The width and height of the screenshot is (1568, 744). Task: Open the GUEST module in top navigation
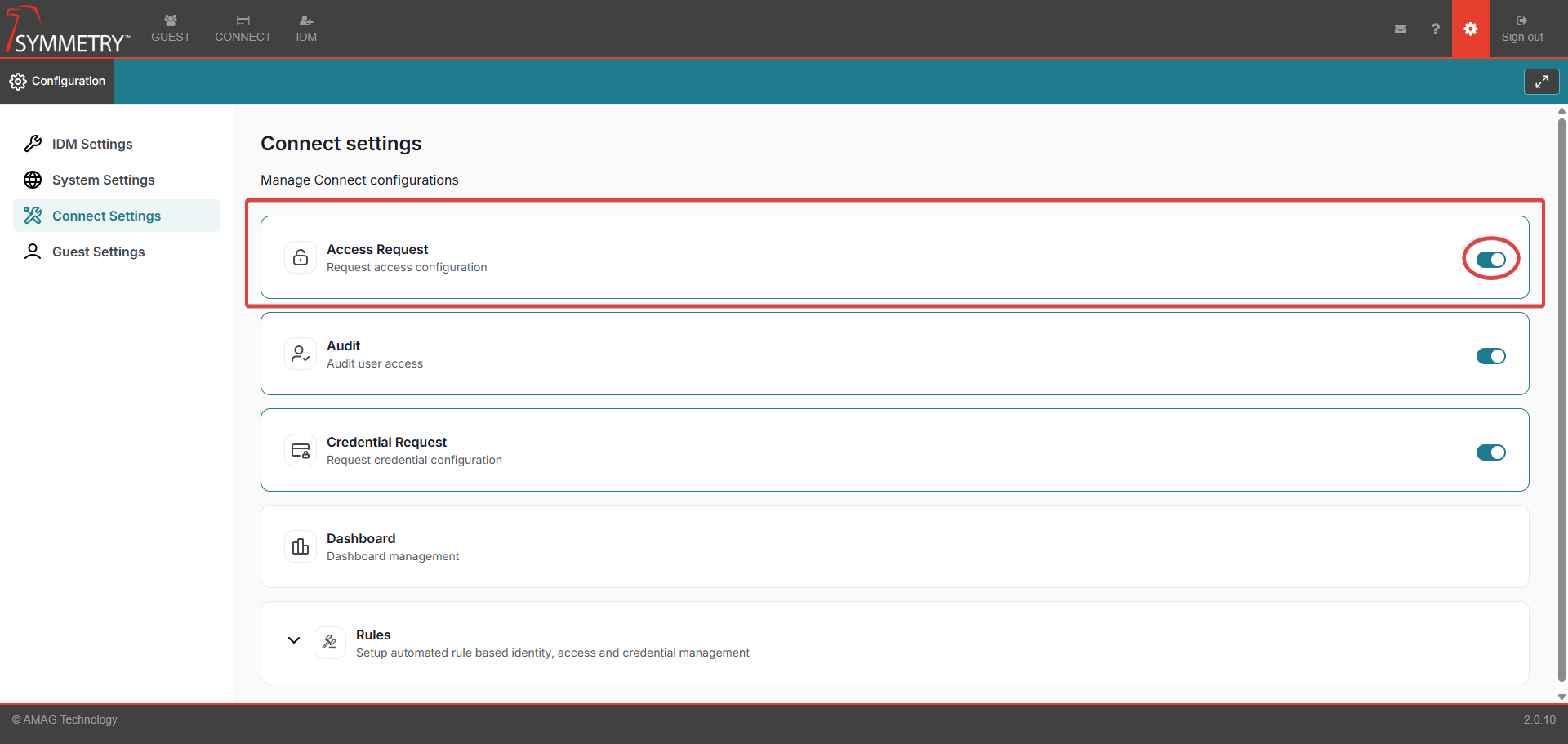click(171, 29)
